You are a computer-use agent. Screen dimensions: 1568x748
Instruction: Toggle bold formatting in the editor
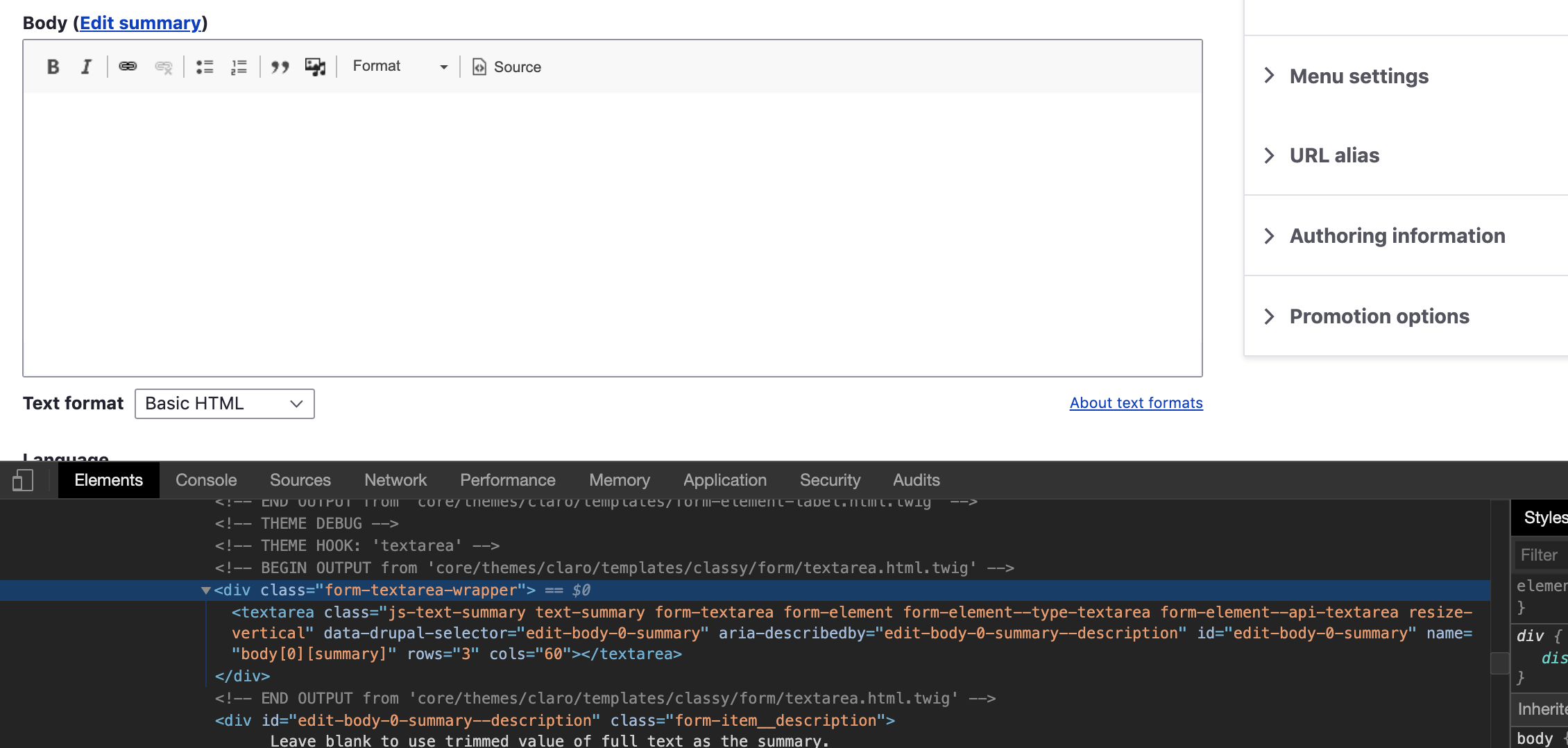[x=53, y=67]
